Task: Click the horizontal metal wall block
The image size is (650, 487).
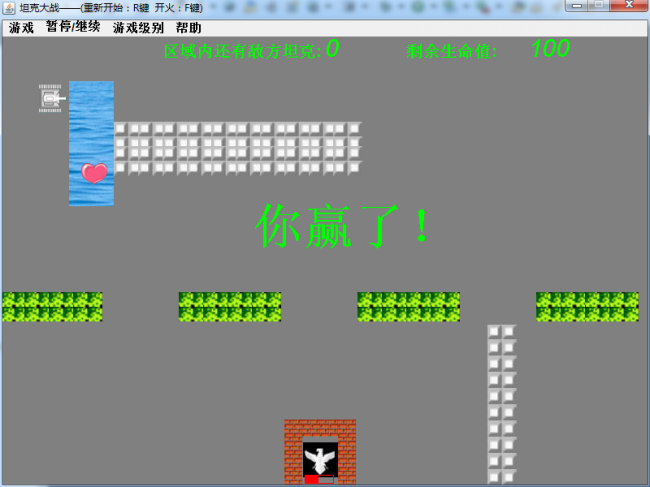Action: point(238,148)
